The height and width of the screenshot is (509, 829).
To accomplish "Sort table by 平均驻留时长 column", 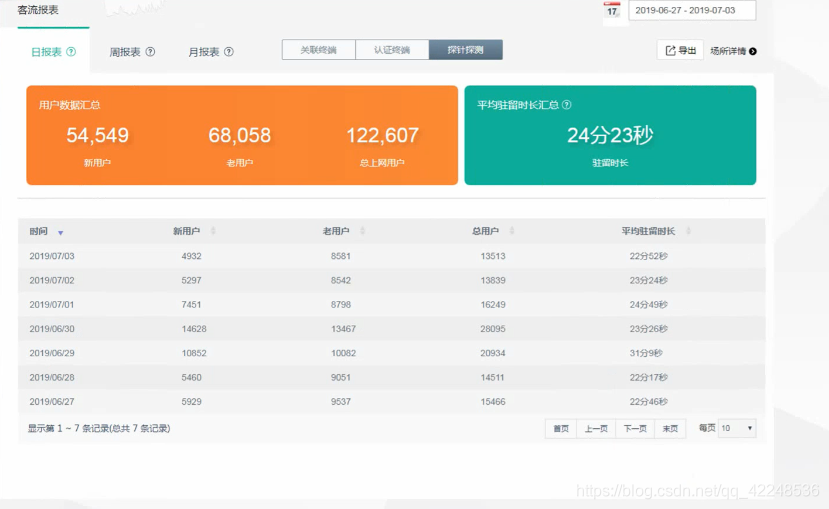I will coord(688,231).
